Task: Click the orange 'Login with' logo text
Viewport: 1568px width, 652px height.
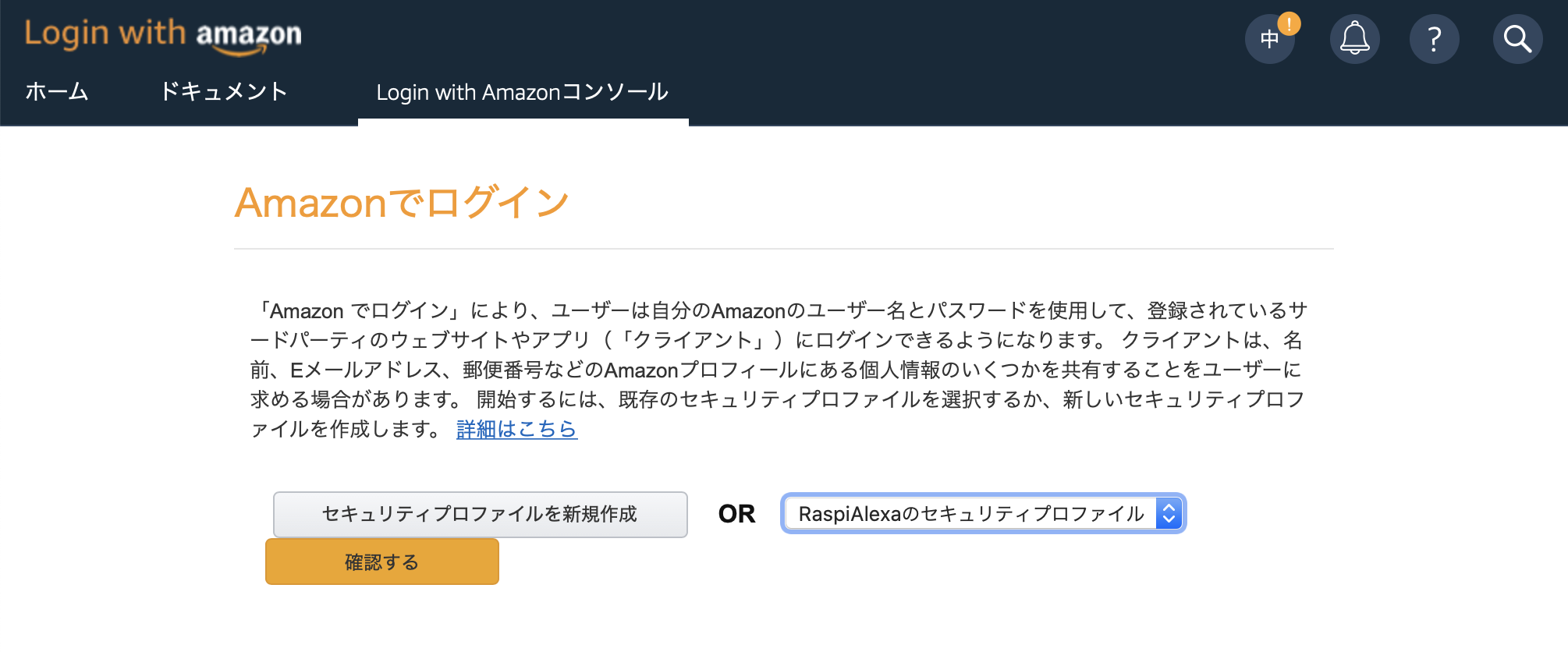Action: coord(105,34)
